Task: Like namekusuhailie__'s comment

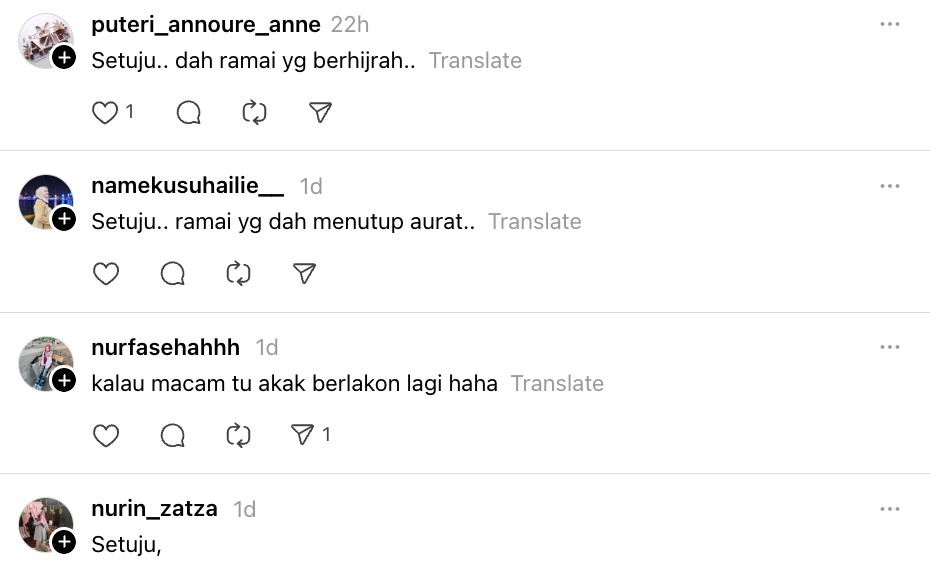Action: pos(106,274)
